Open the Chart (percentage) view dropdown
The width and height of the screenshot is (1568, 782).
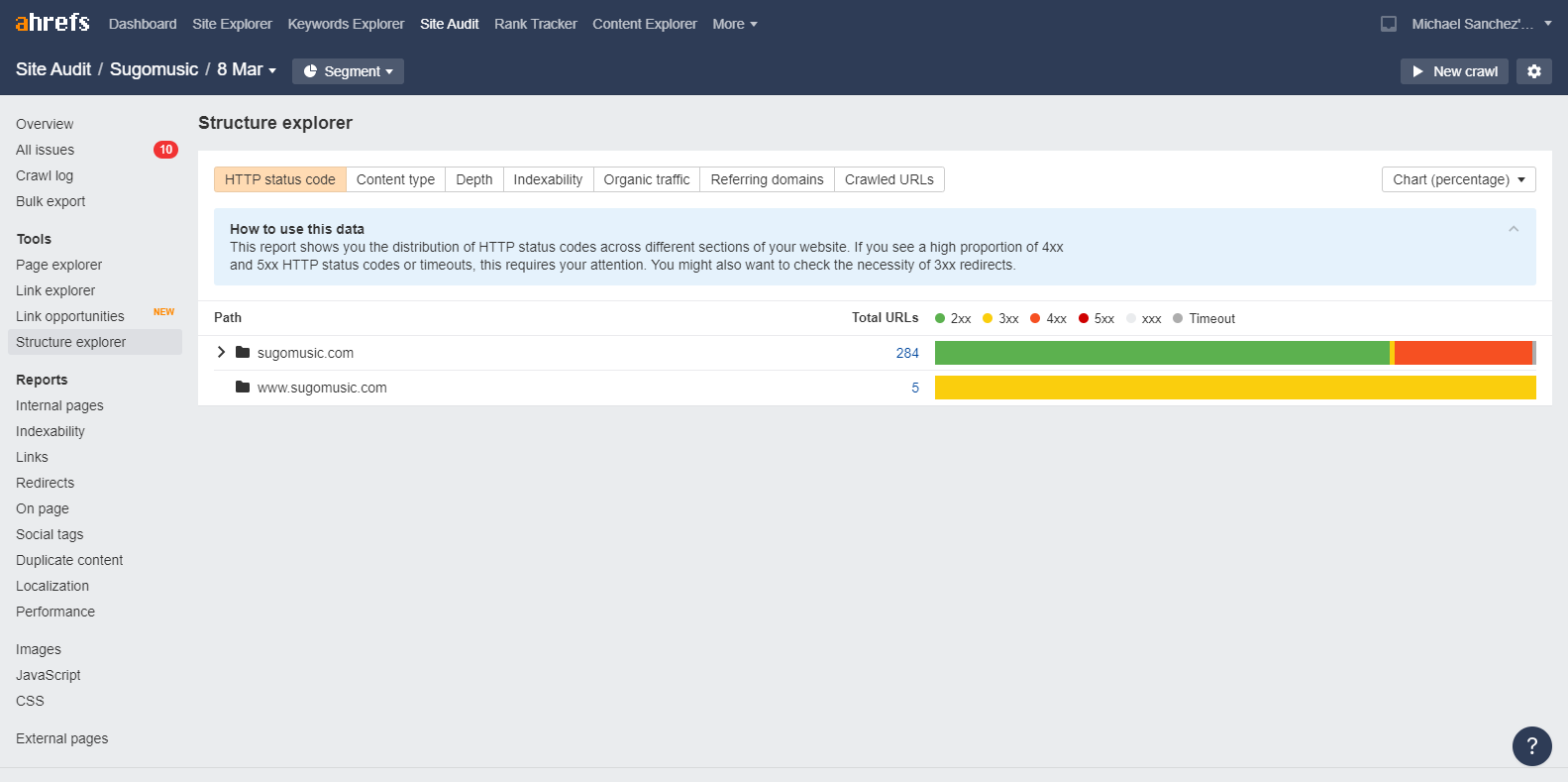pos(1459,179)
